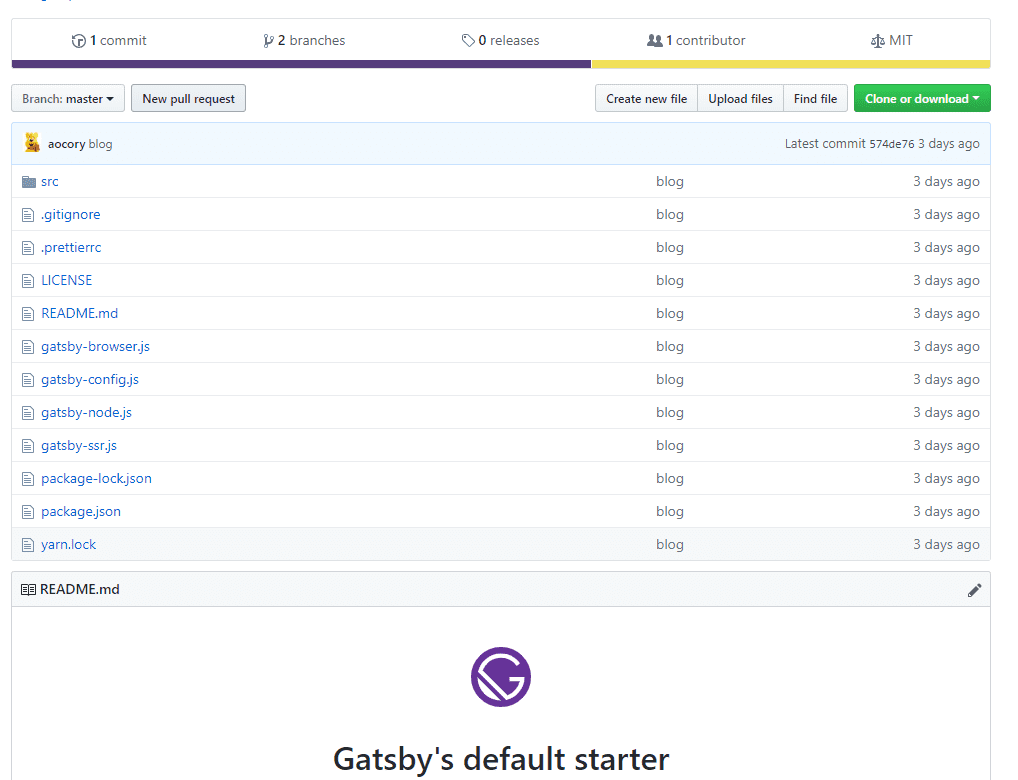Open the package.json file

pos(81,512)
